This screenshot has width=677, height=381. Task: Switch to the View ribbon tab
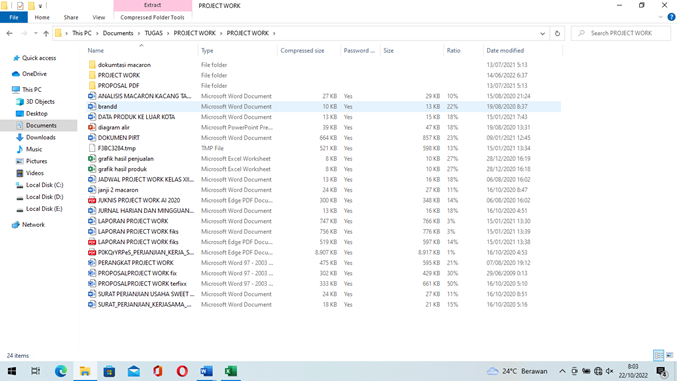(x=98, y=17)
